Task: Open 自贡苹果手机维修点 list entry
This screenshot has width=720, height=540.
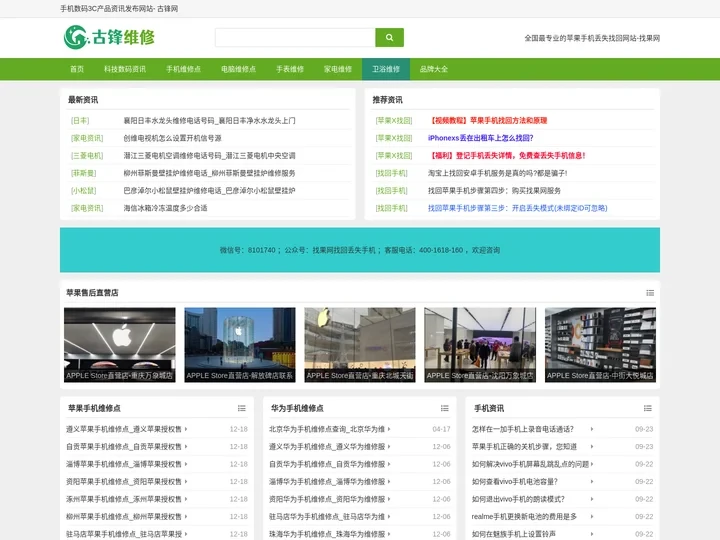Action: (124, 447)
